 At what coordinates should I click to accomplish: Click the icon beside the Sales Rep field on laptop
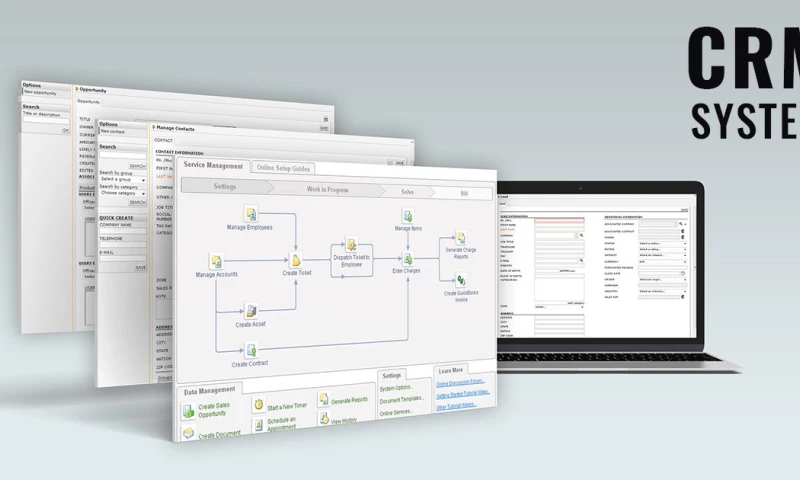coord(683,297)
